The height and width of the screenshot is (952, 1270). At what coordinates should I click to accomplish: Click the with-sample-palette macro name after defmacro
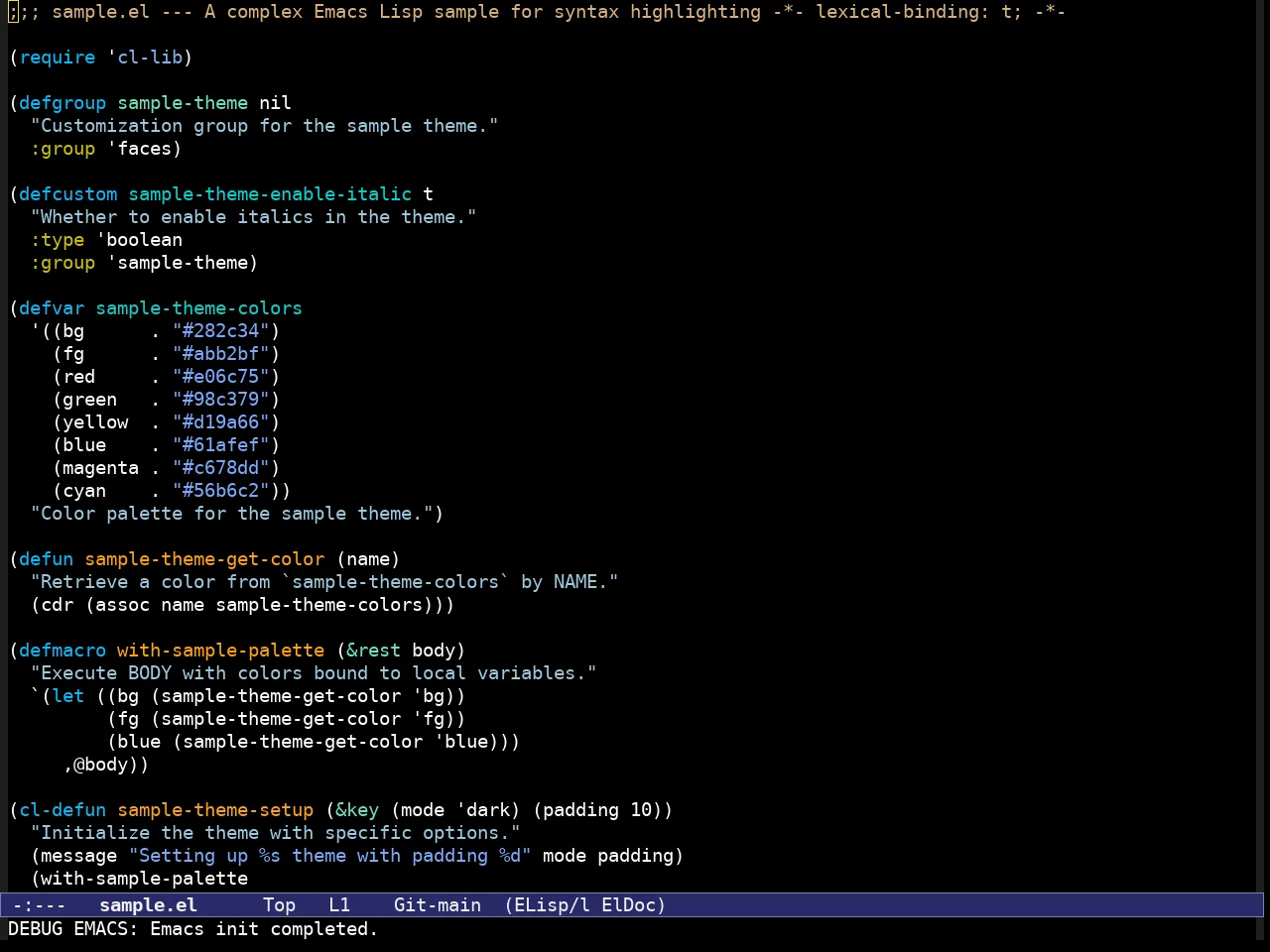(x=221, y=651)
